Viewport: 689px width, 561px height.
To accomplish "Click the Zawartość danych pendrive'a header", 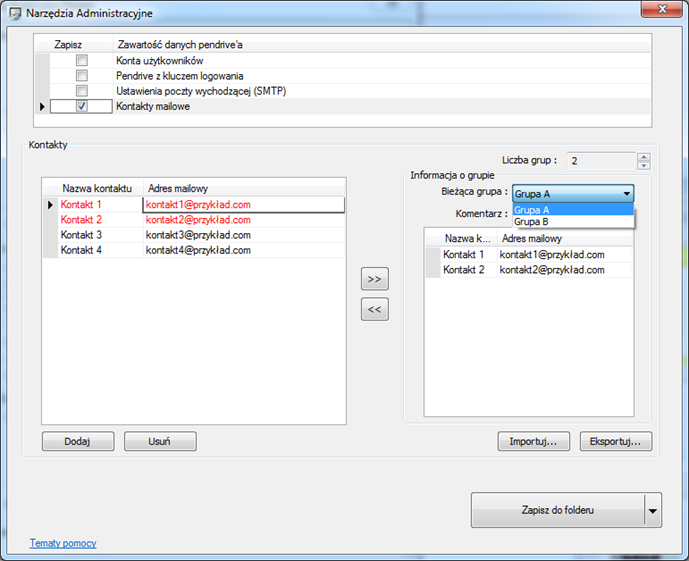I will pyautogui.click(x=180, y=44).
